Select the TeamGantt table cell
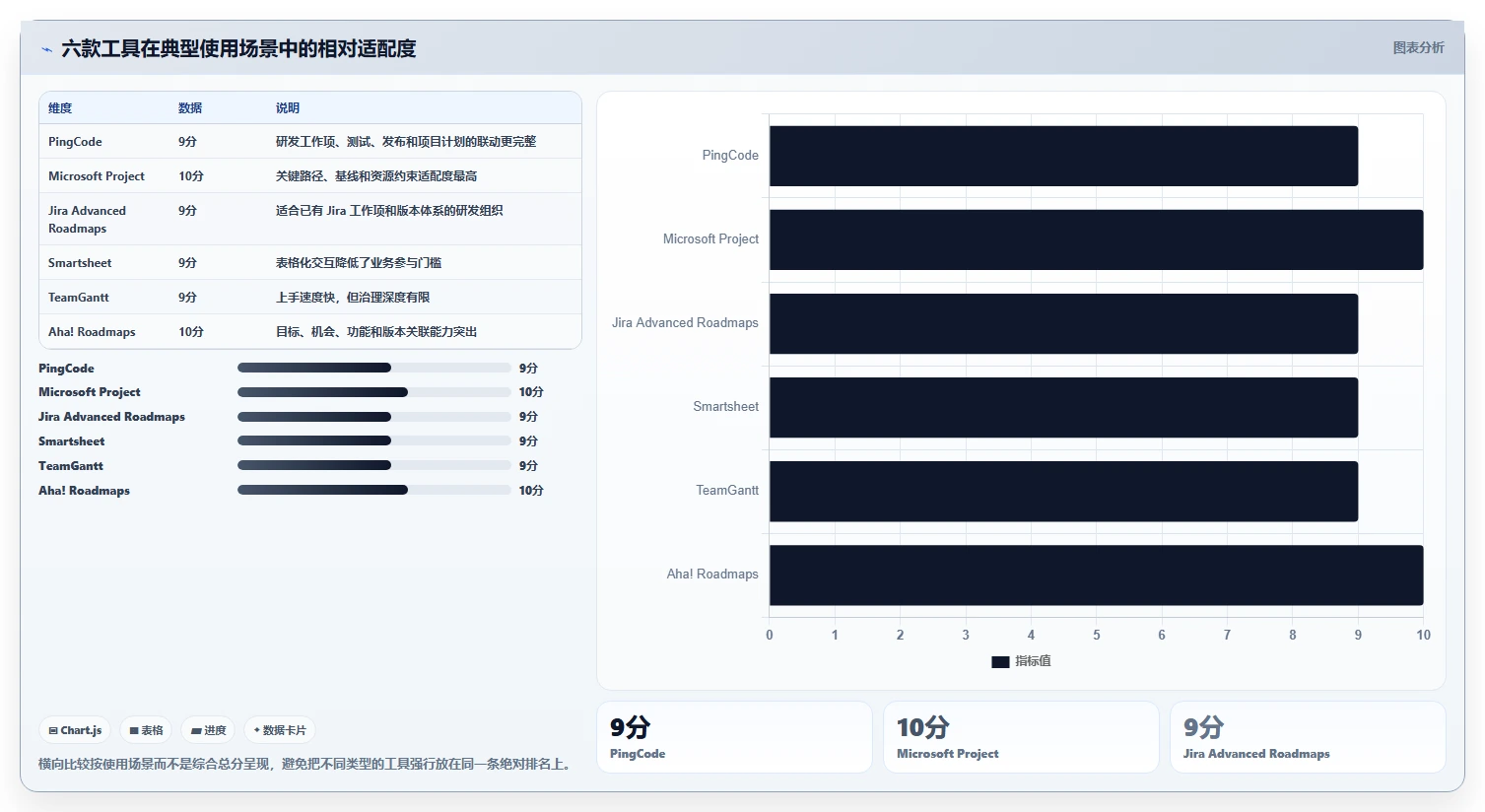The width and height of the screenshot is (1485, 812). pos(79,298)
